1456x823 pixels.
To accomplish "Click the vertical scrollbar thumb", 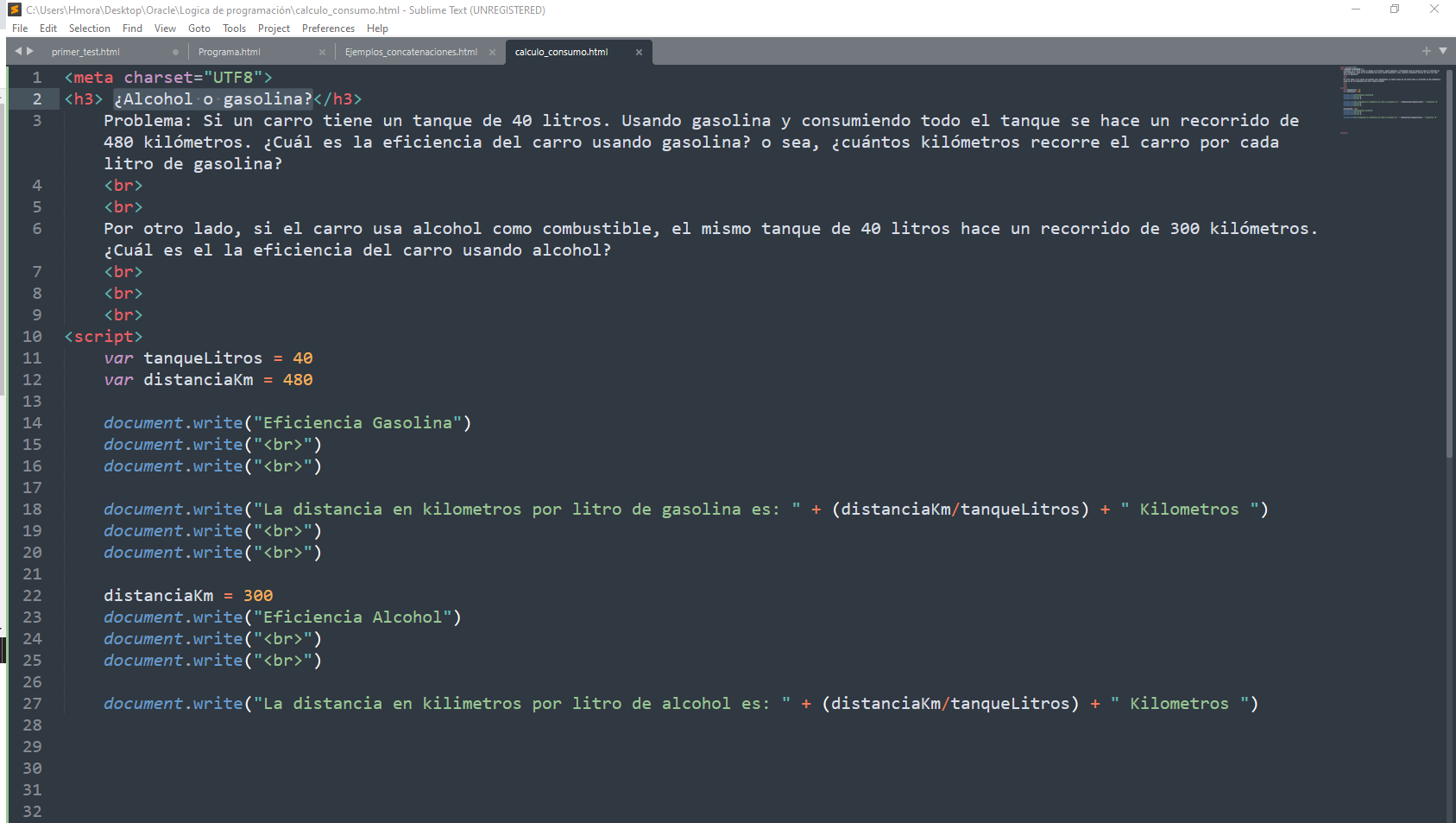I will coord(1450,263).
